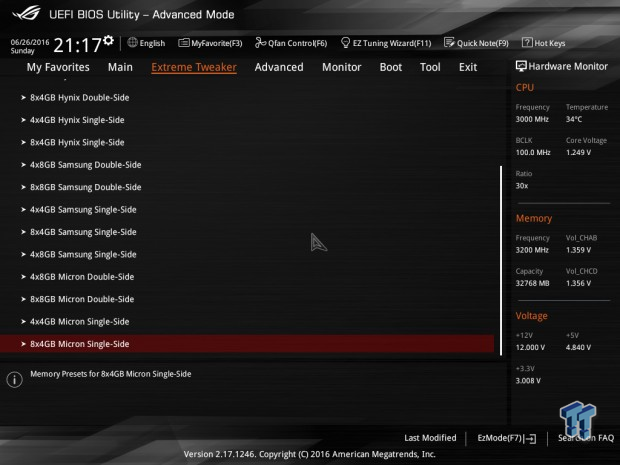The image size is (620, 465).
Task: Click the preset list scrollbar
Action: 501,260
